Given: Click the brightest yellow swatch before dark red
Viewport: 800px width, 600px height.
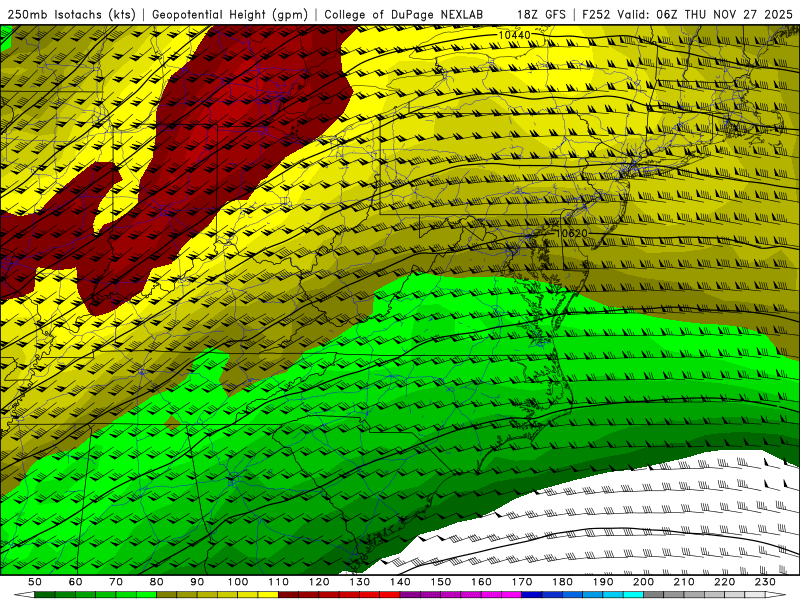Looking at the screenshot, I should click(x=268, y=595).
